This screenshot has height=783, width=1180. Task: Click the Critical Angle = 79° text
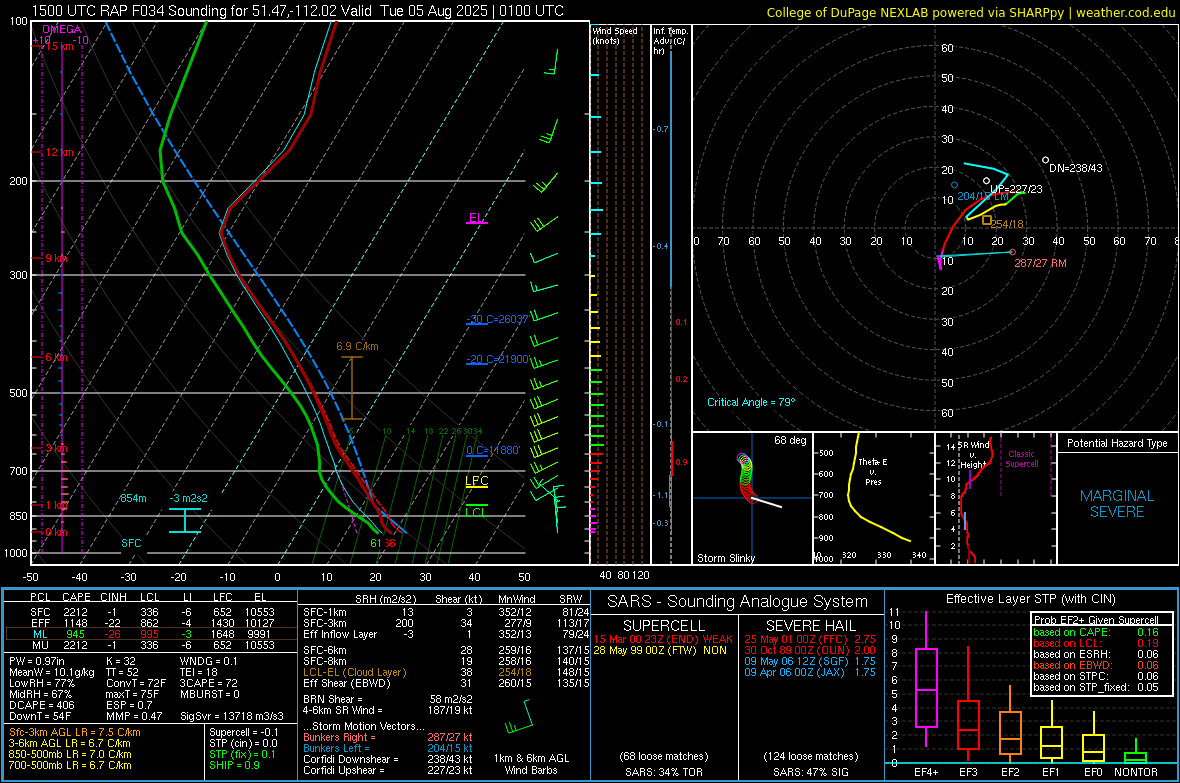coord(750,402)
